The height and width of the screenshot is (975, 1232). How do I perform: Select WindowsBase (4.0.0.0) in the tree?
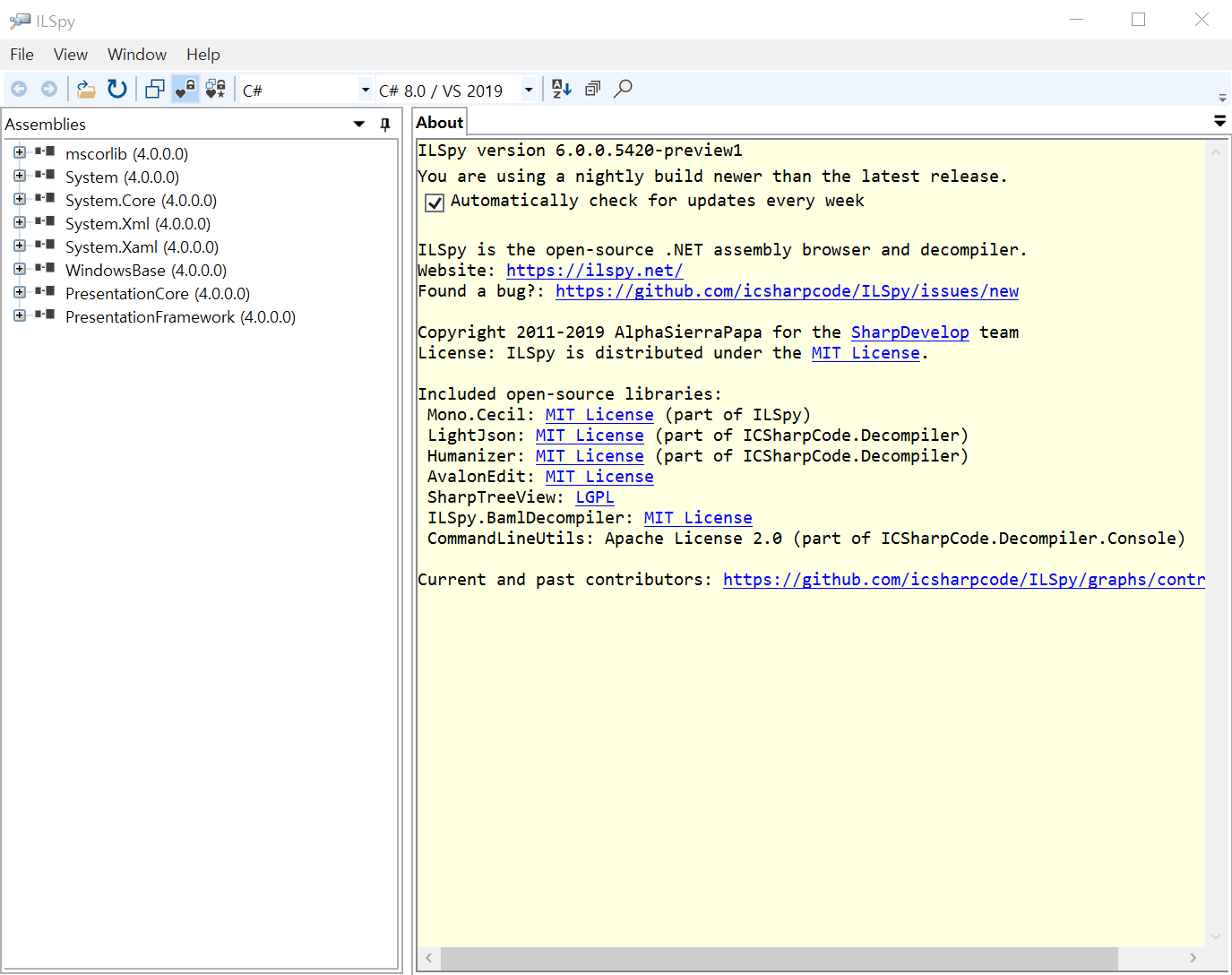(x=146, y=271)
